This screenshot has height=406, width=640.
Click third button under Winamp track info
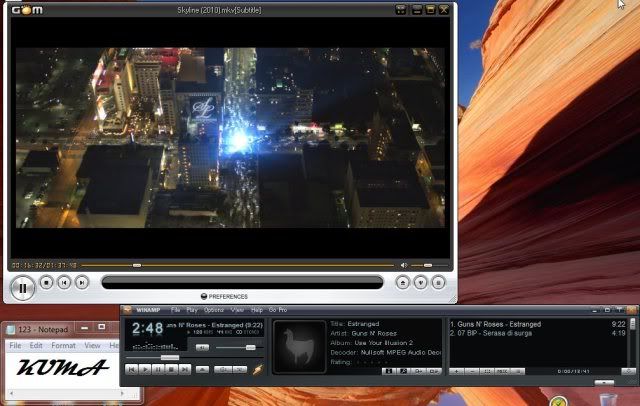[x=419, y=371]
